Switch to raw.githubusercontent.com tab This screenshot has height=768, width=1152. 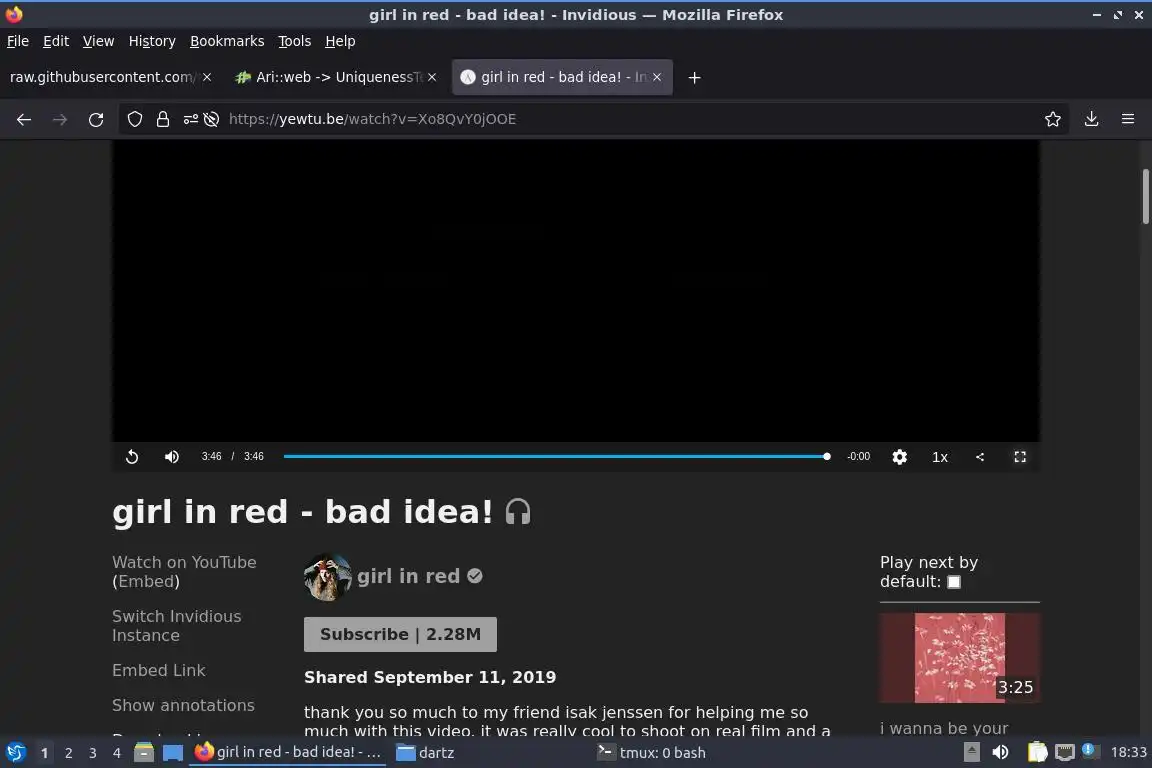pos(101,77)
